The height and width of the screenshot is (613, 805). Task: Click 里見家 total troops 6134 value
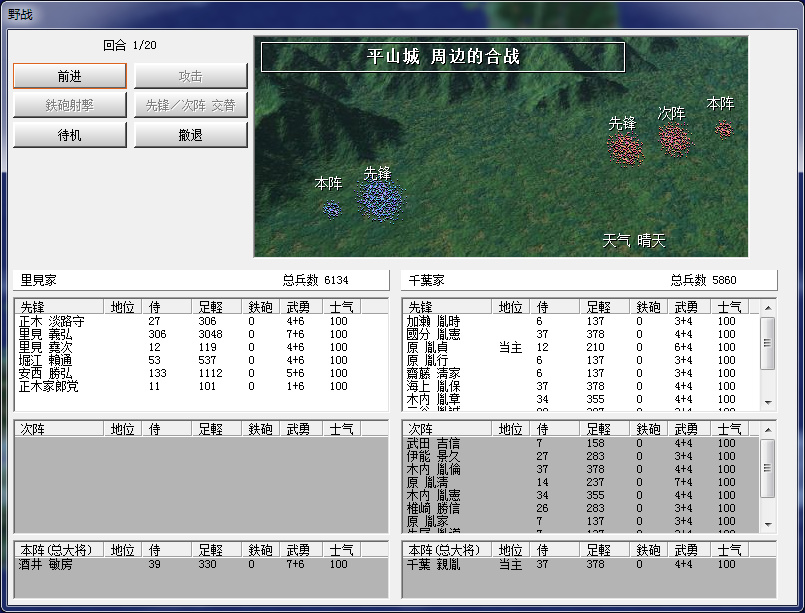pyautogui.click(x=336, y=280)
